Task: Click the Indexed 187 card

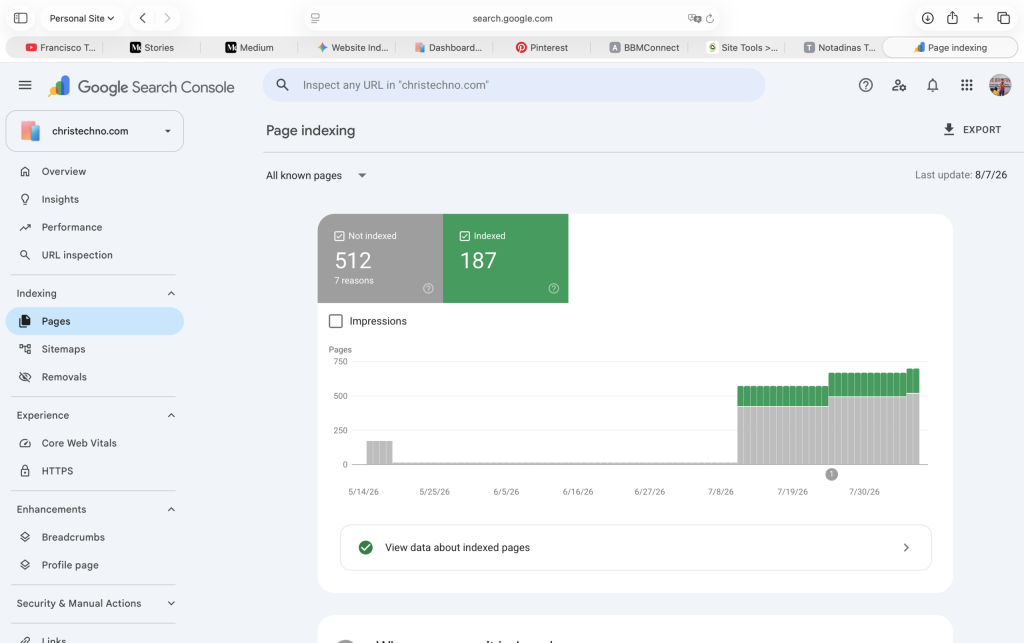Action: [x=505, y=259]
